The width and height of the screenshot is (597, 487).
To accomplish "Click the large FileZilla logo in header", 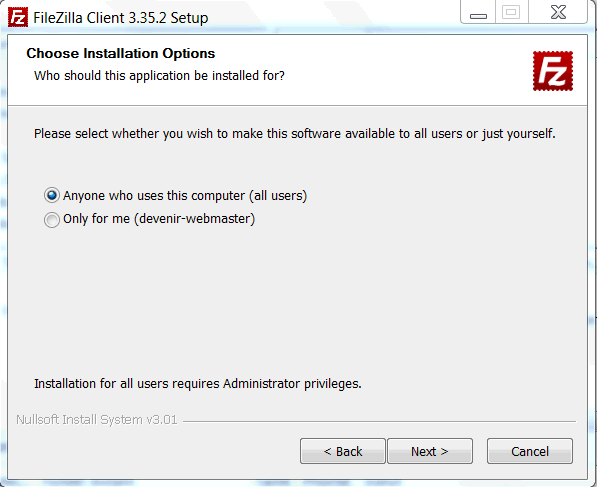I will [553, 71].
